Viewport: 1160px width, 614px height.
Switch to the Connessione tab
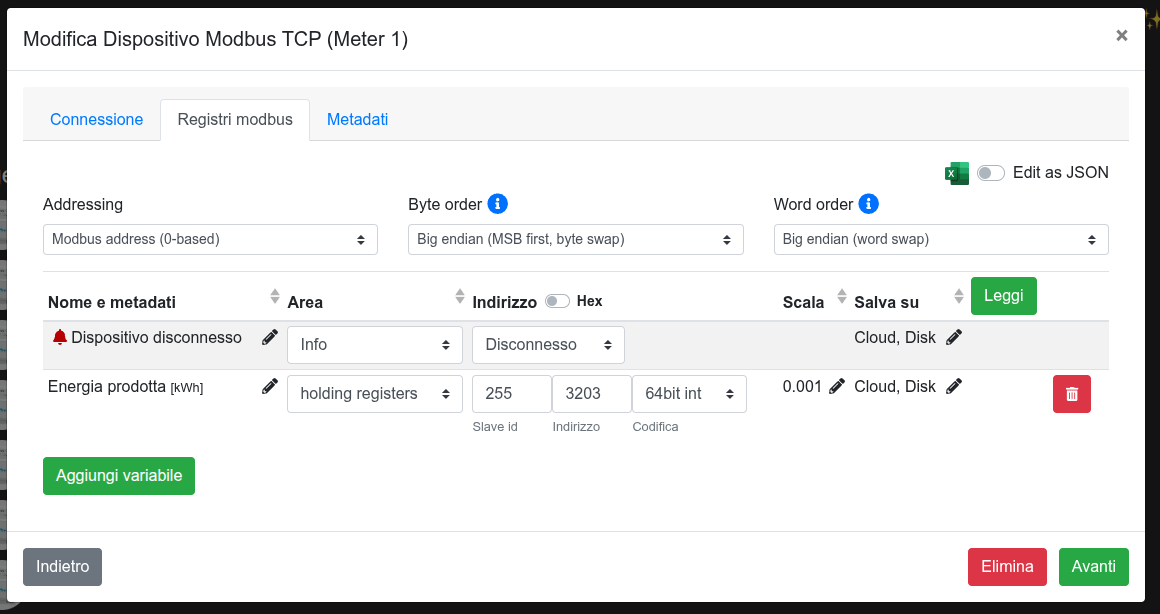[97, 120]
